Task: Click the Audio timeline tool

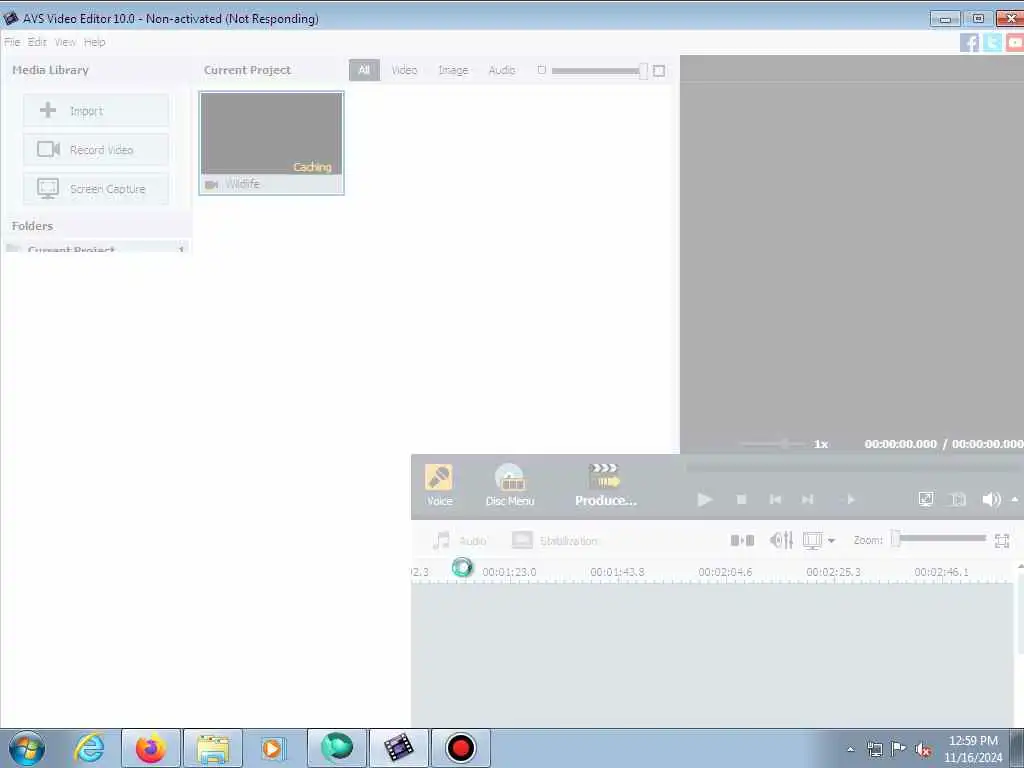Action: pos(460,541)
